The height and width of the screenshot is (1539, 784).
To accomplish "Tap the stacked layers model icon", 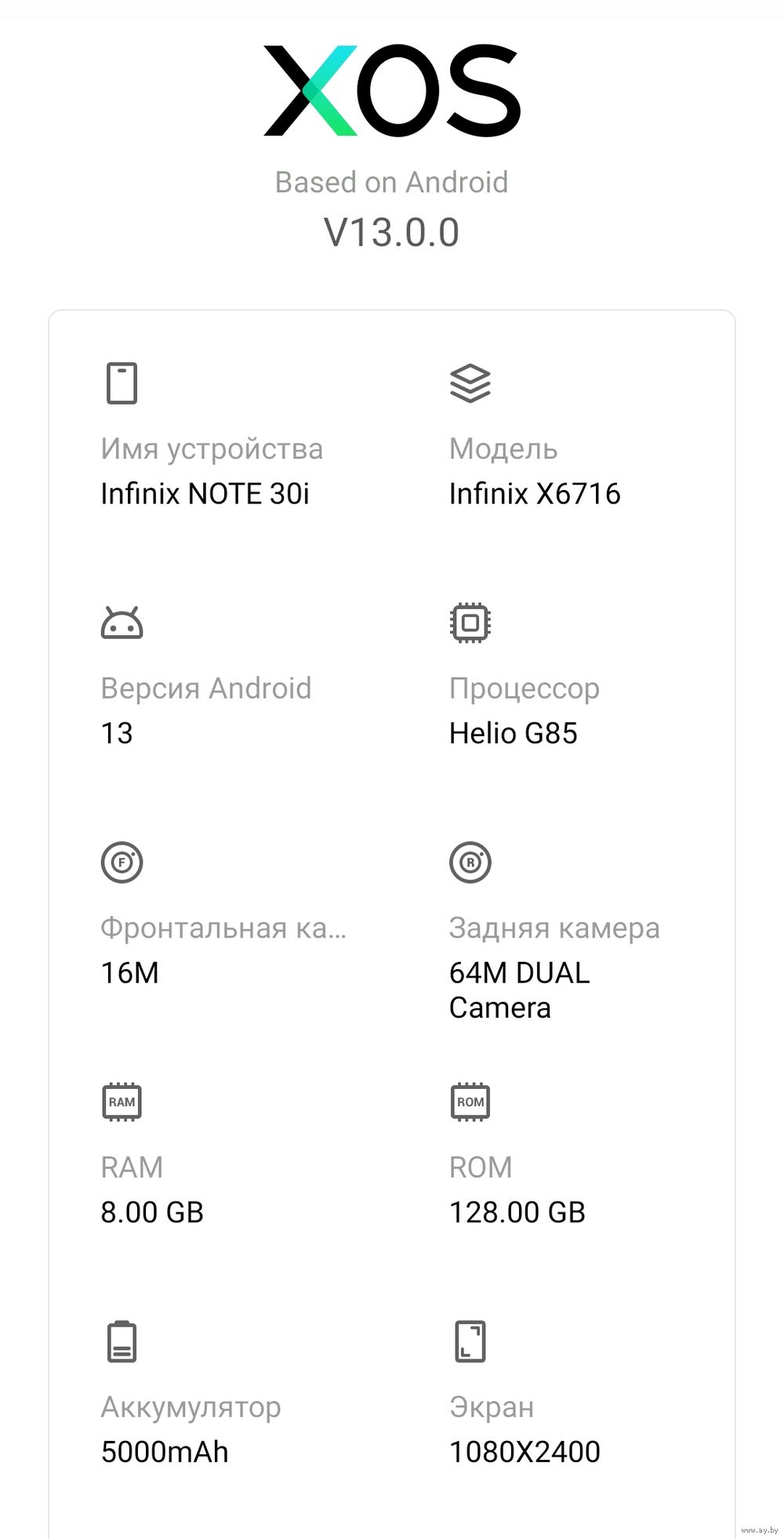I will (x=470, y=383).
